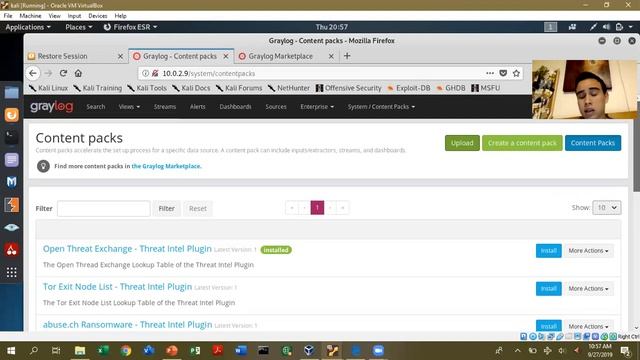640x360 pixels.
Task: Open the abuse.ch Ransomware pack link
Action: tap(127, 324)
